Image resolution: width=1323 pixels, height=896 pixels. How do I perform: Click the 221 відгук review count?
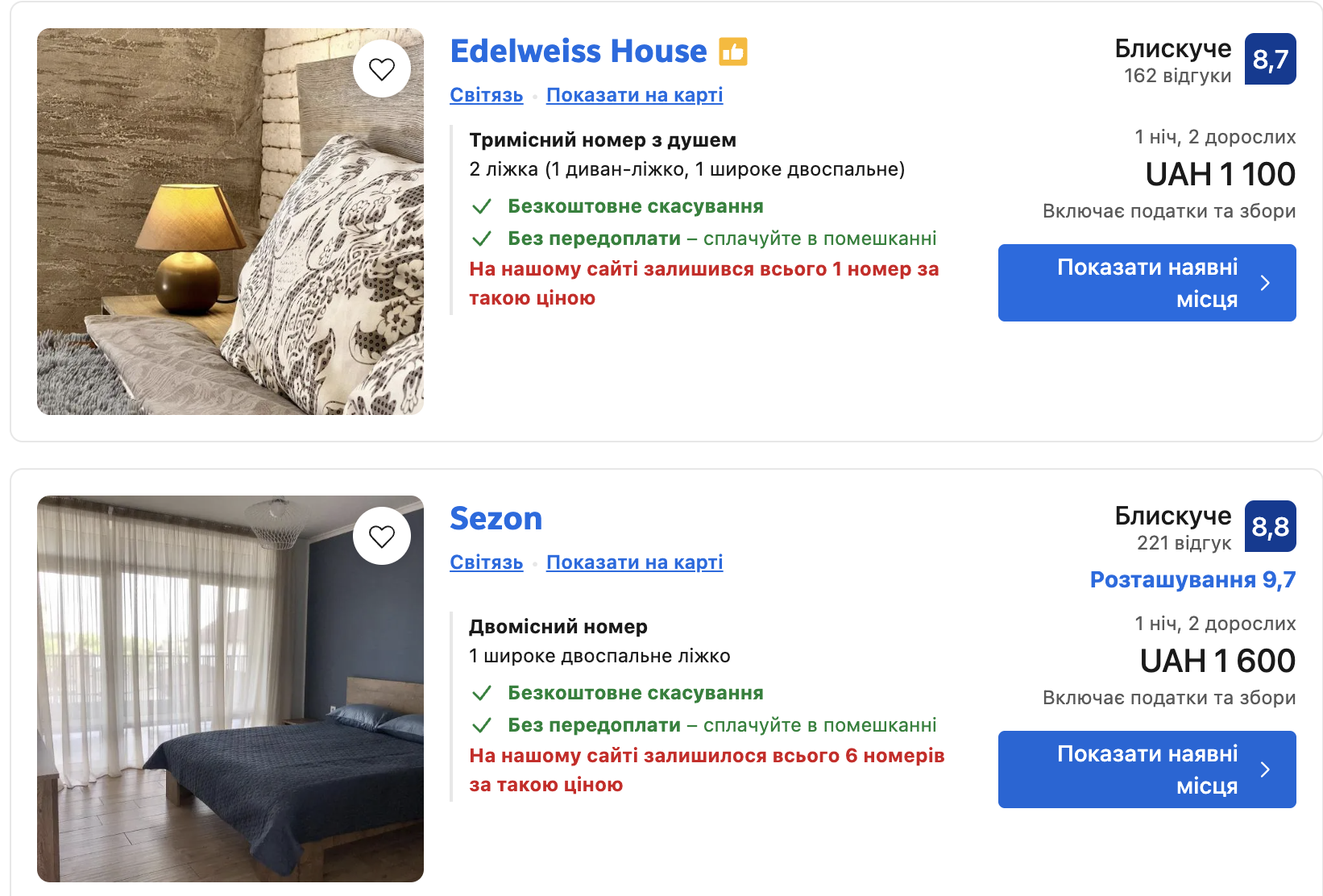click(x=1184, y=543)
